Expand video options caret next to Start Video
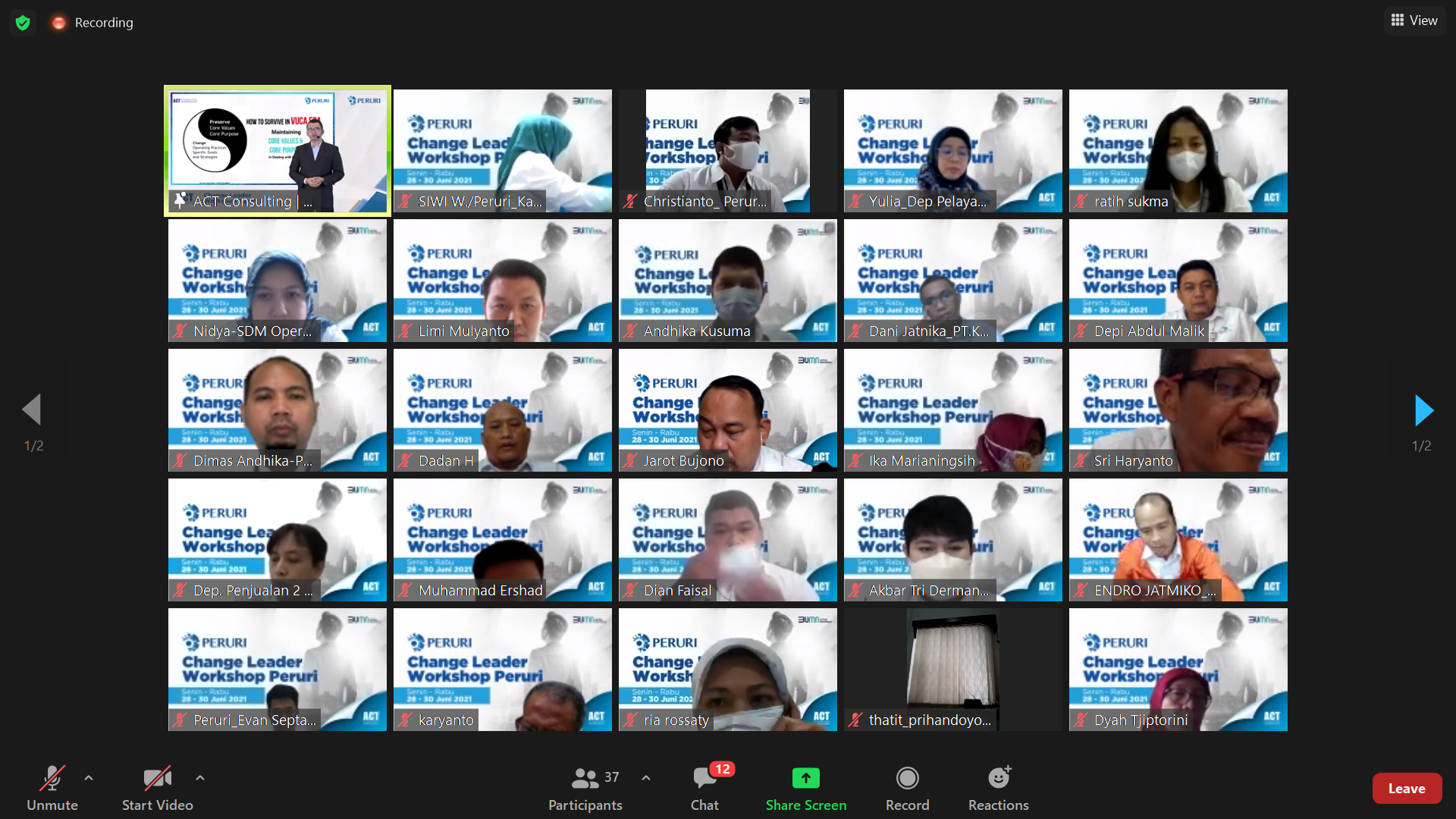1456x819 pixels. click(199, 778)
